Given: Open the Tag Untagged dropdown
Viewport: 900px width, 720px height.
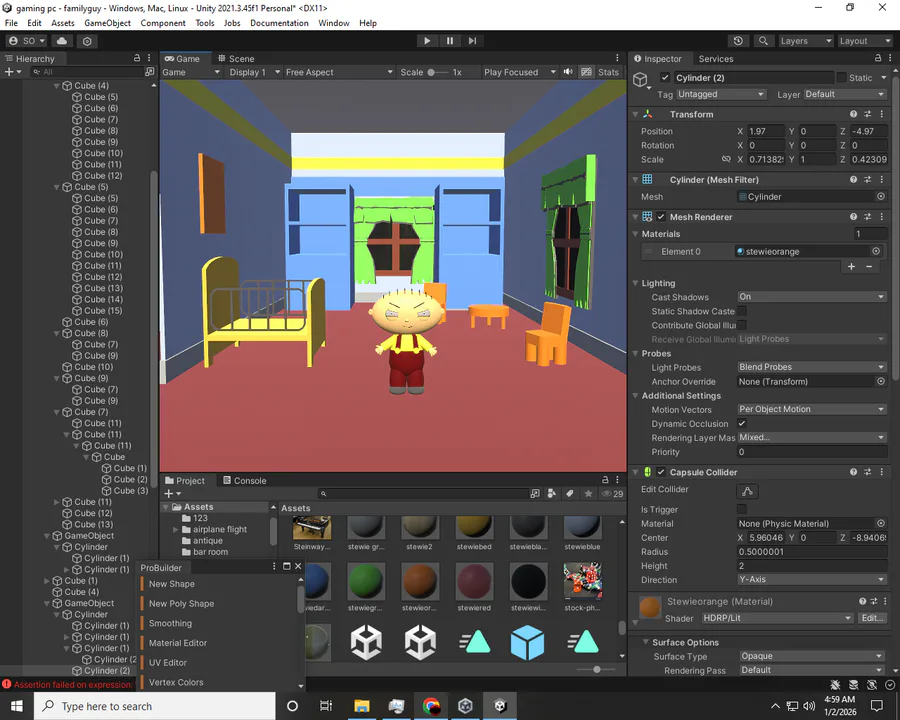Looking at the screenshot, I should [720, 94].
